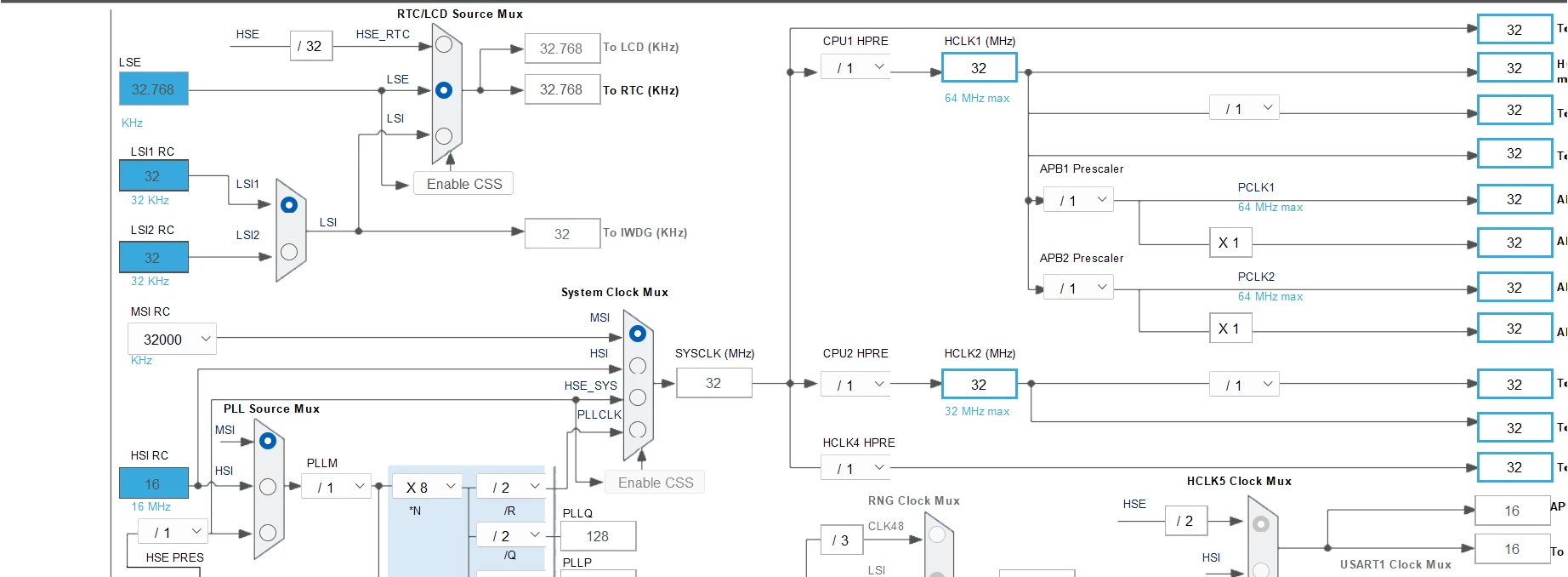The image size is (1568, 577).
Task: Open the PLL /R divider dropdown
Action: 511,487
